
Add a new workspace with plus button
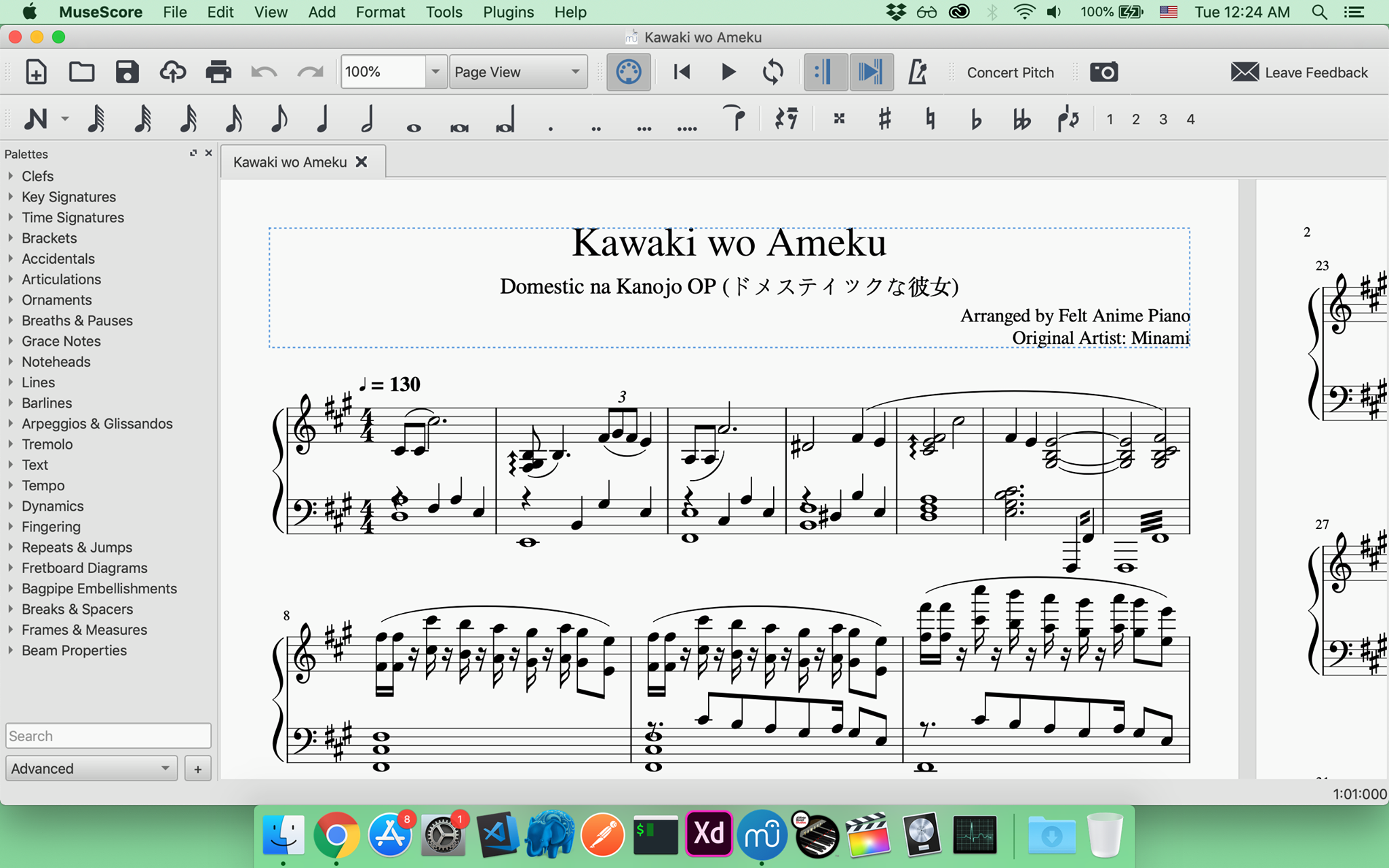198,769
